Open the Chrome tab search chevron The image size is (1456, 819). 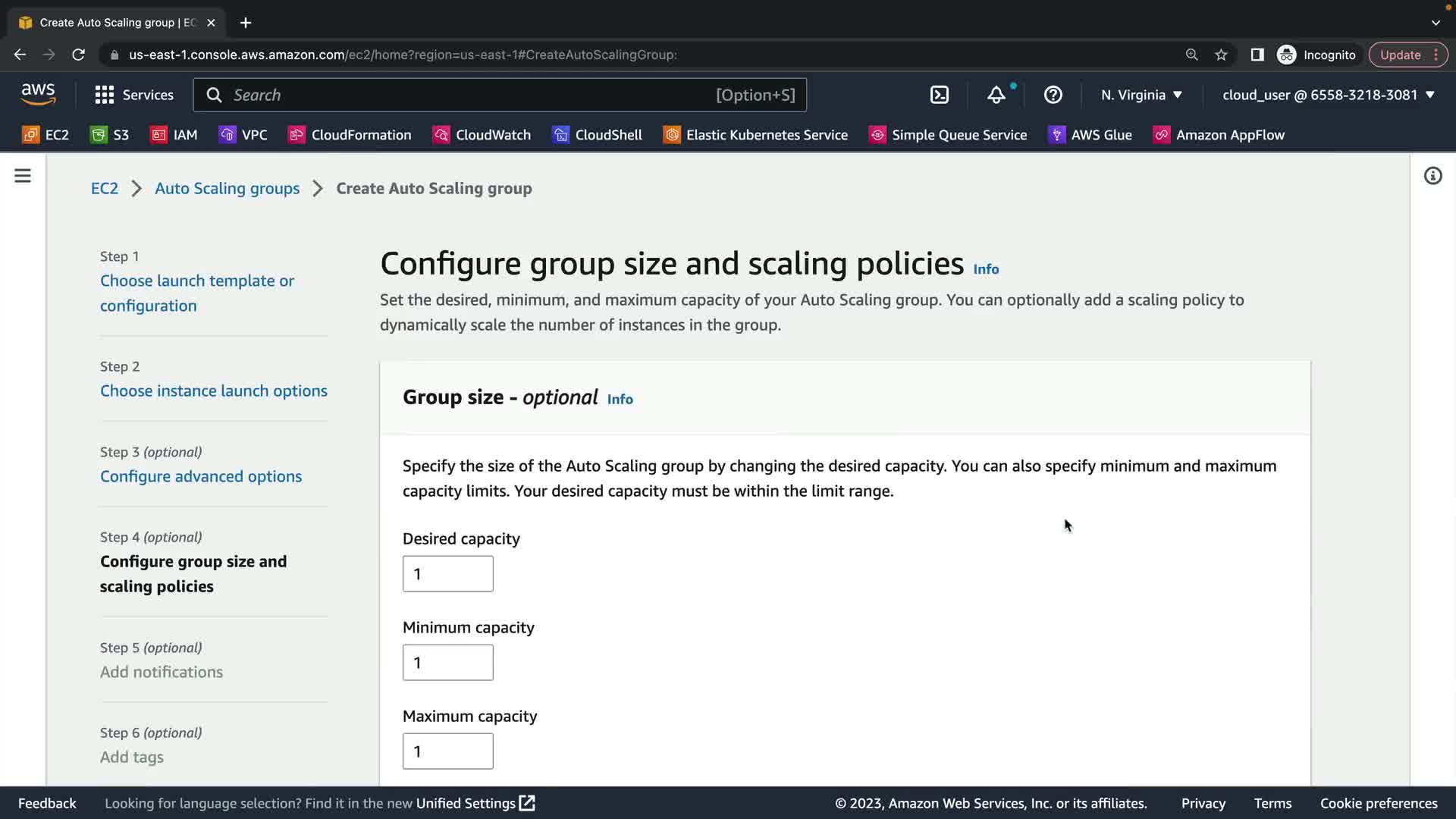(x=1436, y=23)
